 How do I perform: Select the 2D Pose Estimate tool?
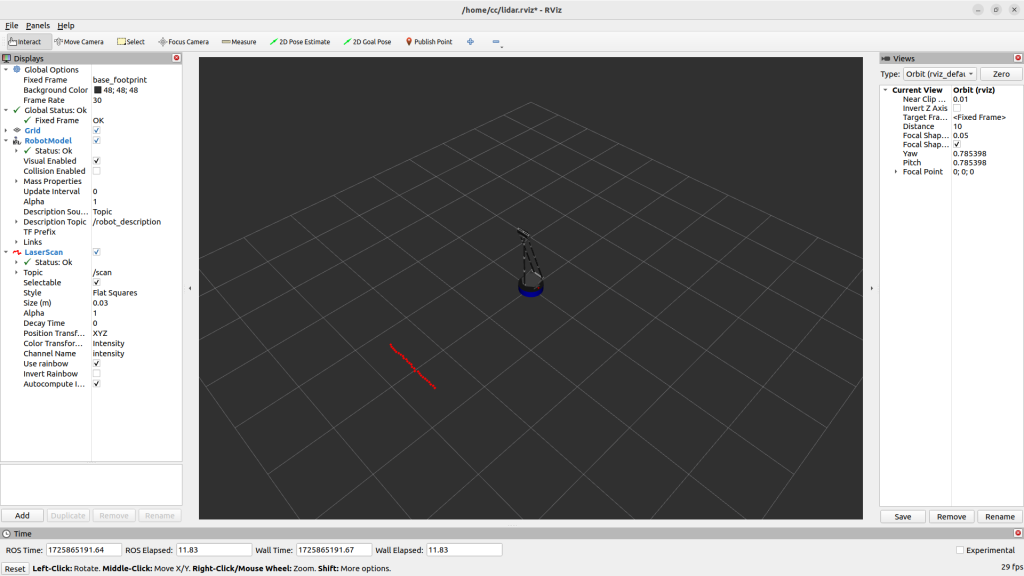point(300,42)
